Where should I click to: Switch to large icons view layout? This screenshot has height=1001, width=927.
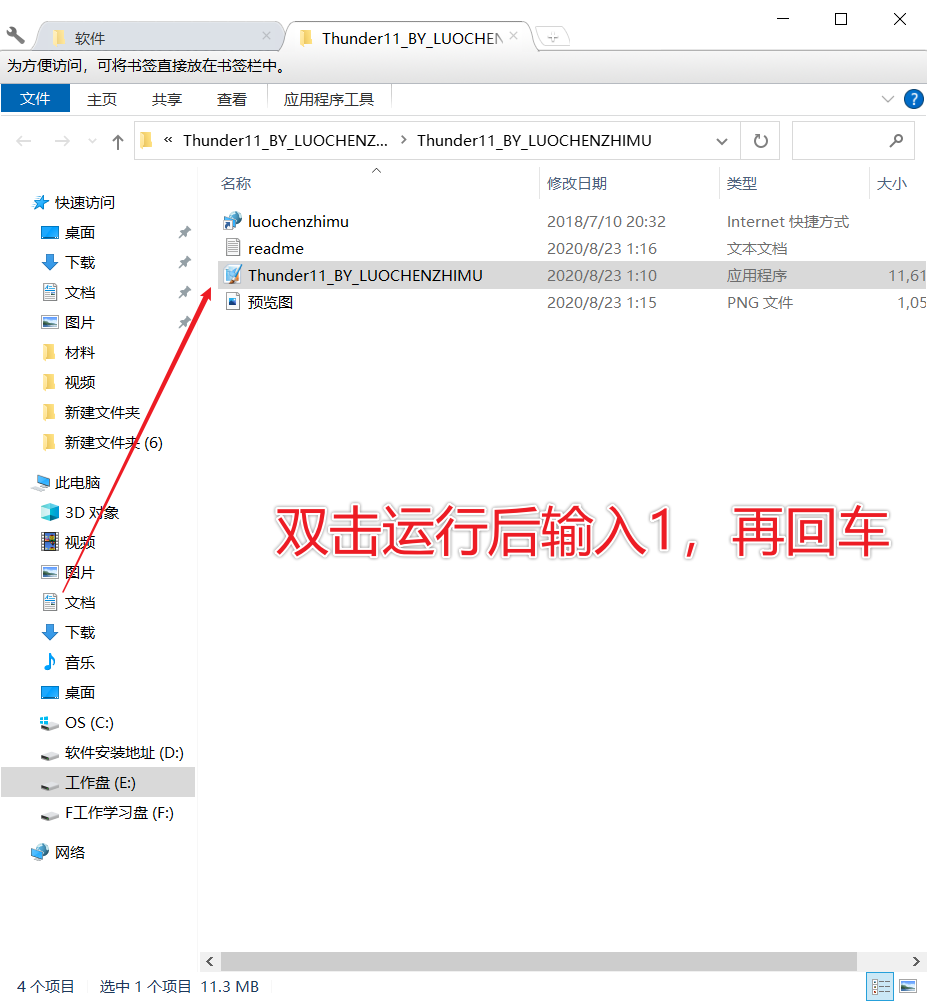coord(908,986)
